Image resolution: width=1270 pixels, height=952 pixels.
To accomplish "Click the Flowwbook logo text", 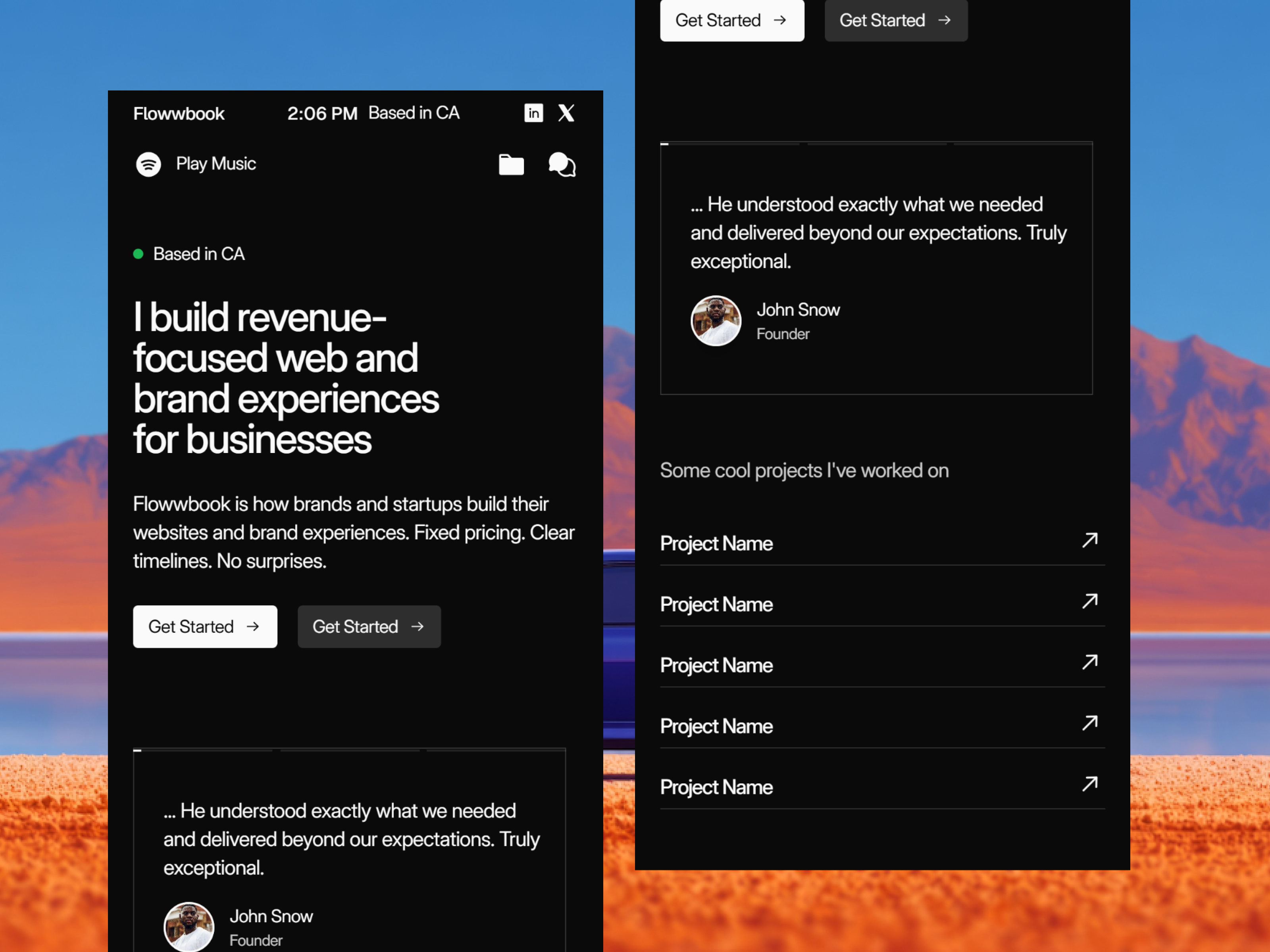I will tap(179, 113).
